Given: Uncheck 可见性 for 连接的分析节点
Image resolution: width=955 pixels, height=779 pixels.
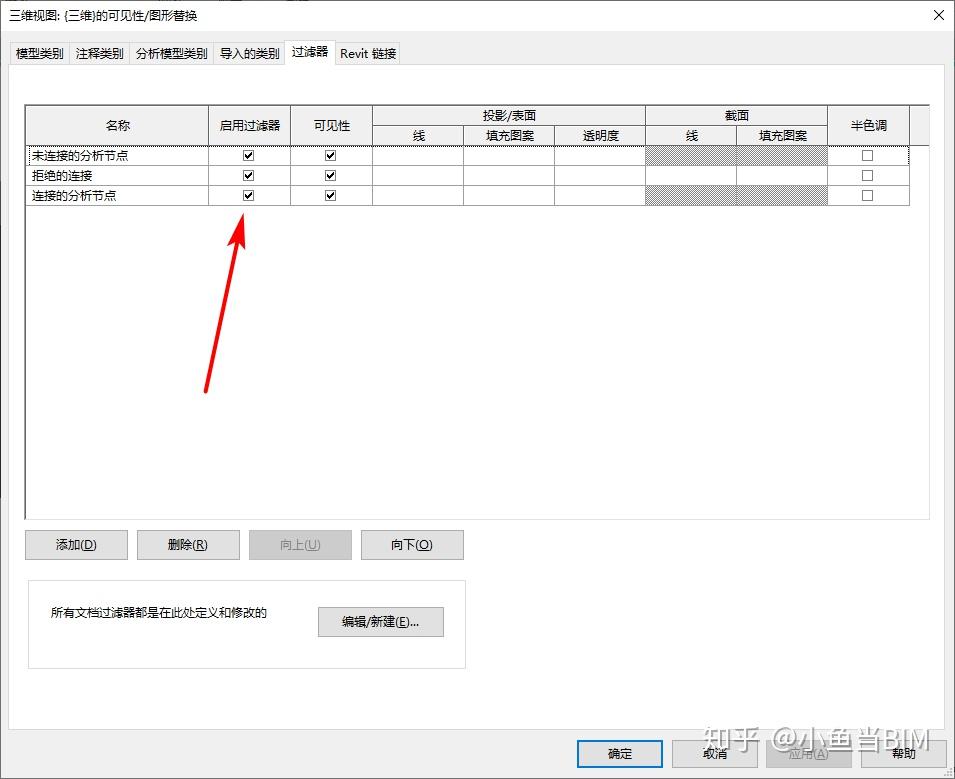Looking at the screenshot, I should click(x=330, y=195).
